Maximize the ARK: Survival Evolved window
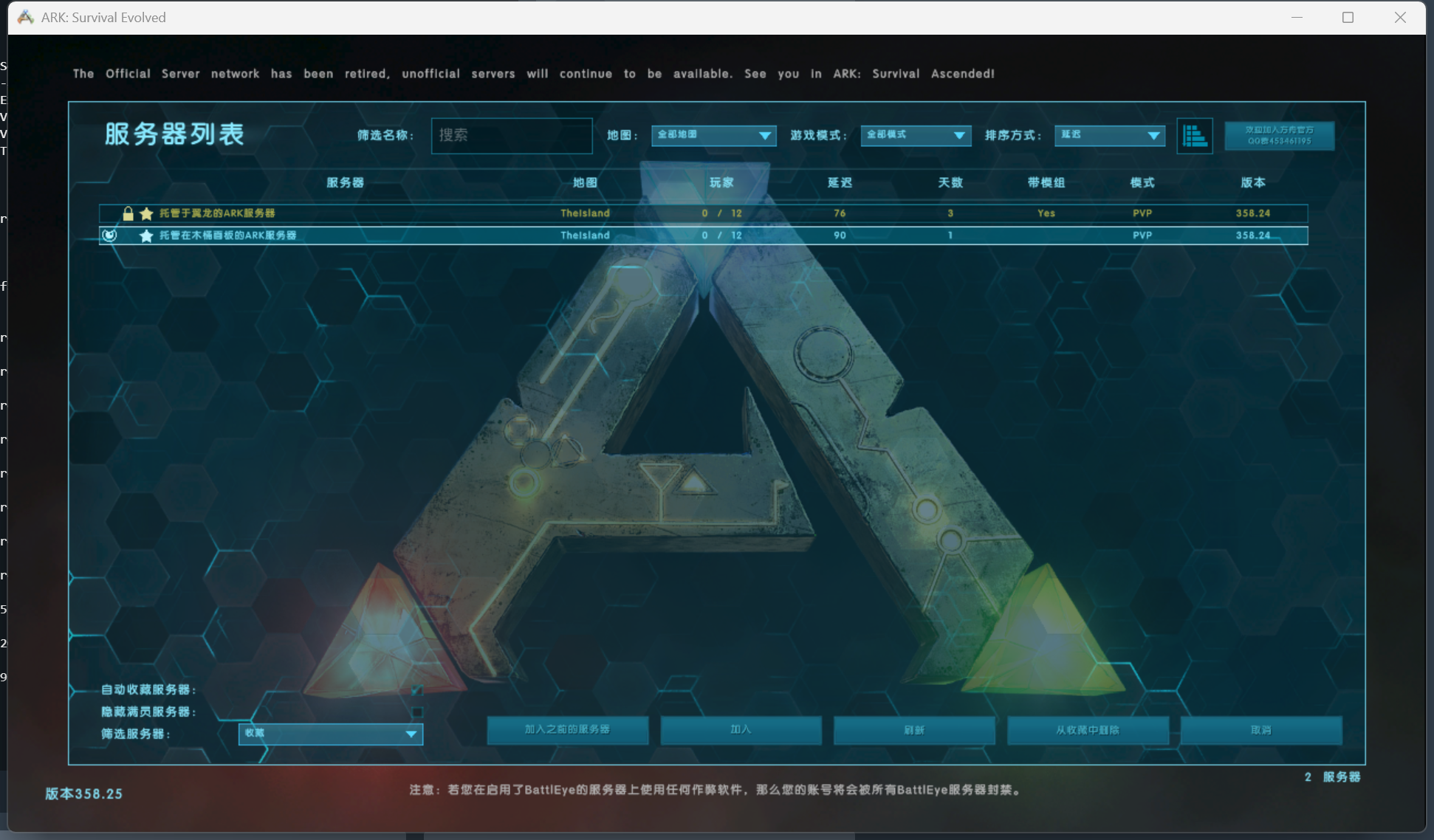 click(x=1348, y=17)
